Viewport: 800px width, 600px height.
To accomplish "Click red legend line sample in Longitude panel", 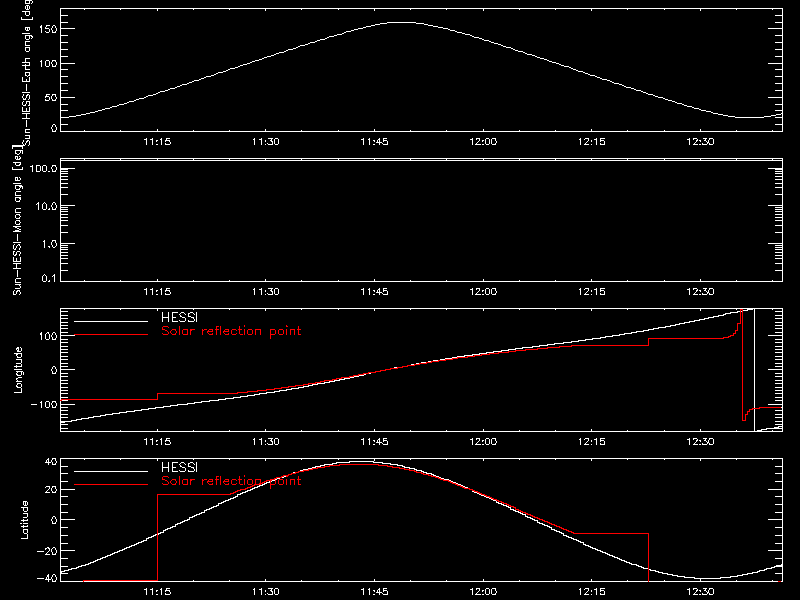I will point(111,335).
